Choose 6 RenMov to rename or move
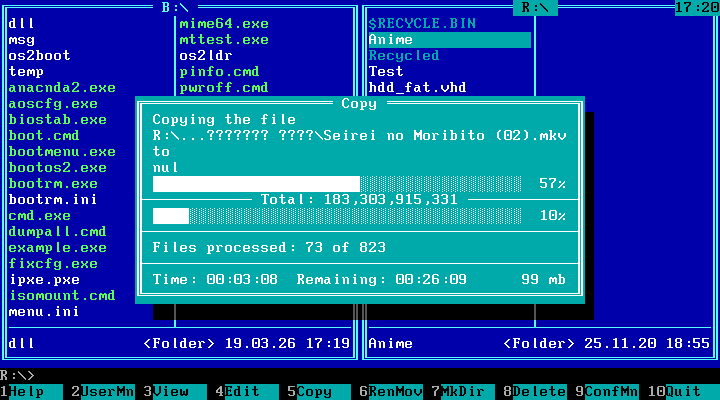The image size is (720, 400). point(394,392)
